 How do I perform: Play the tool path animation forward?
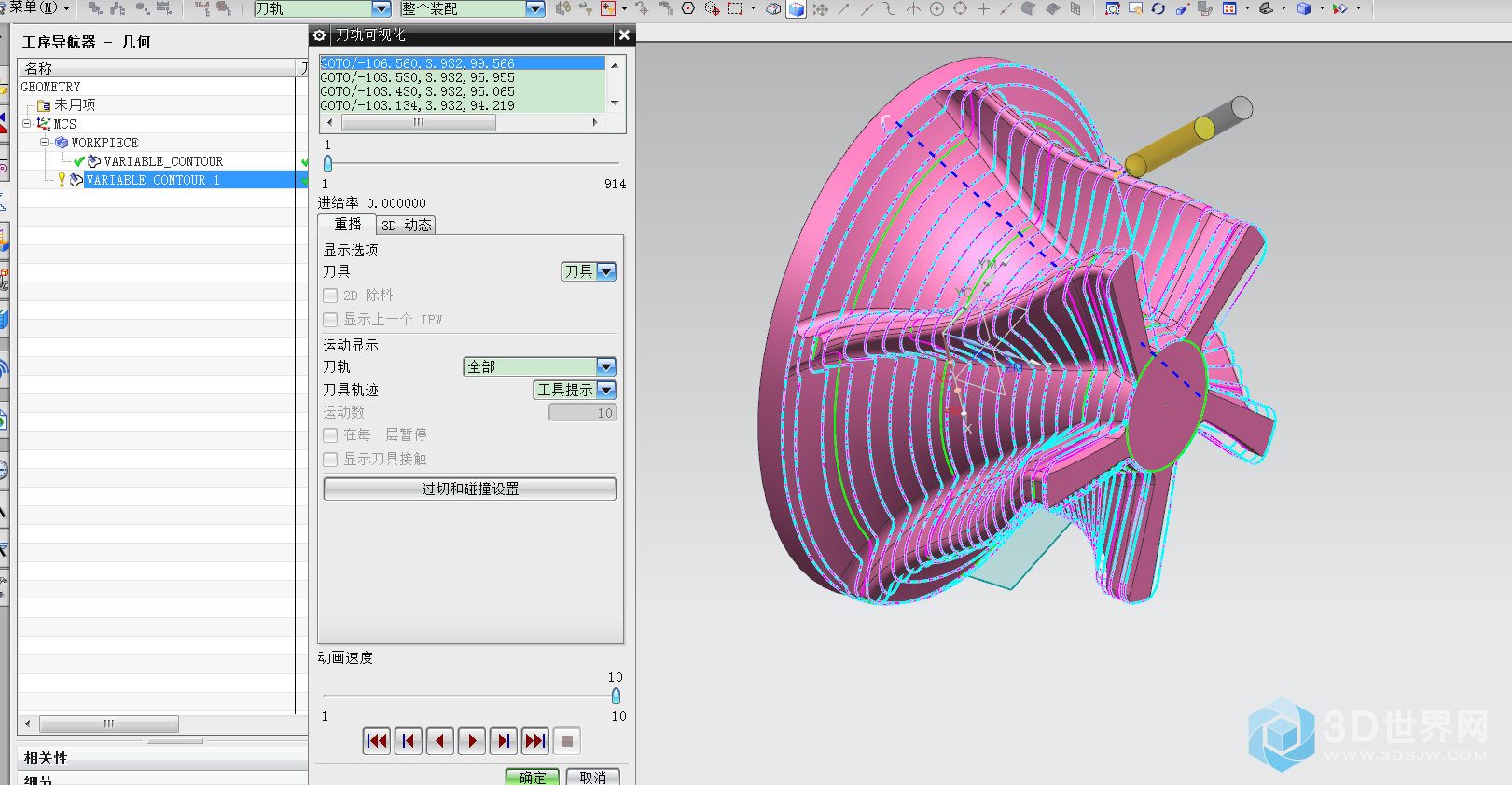click(472, 741)
